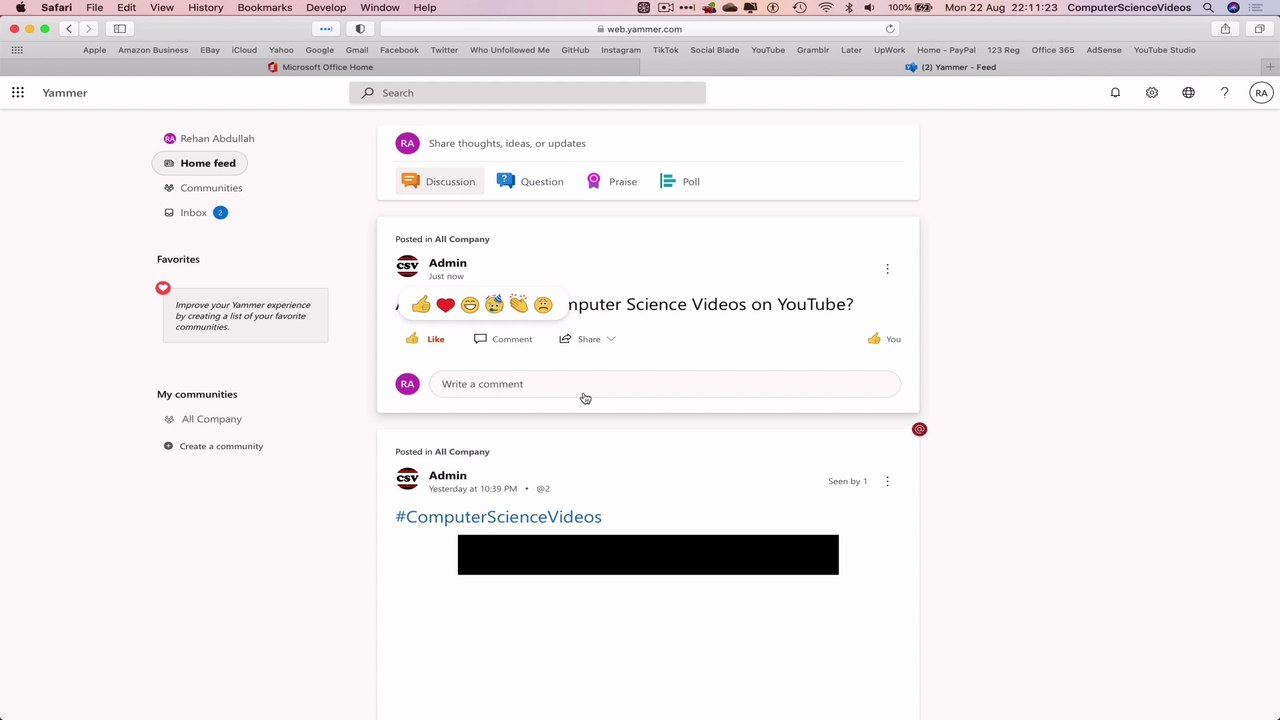Click Create a community

click(213, 446)
